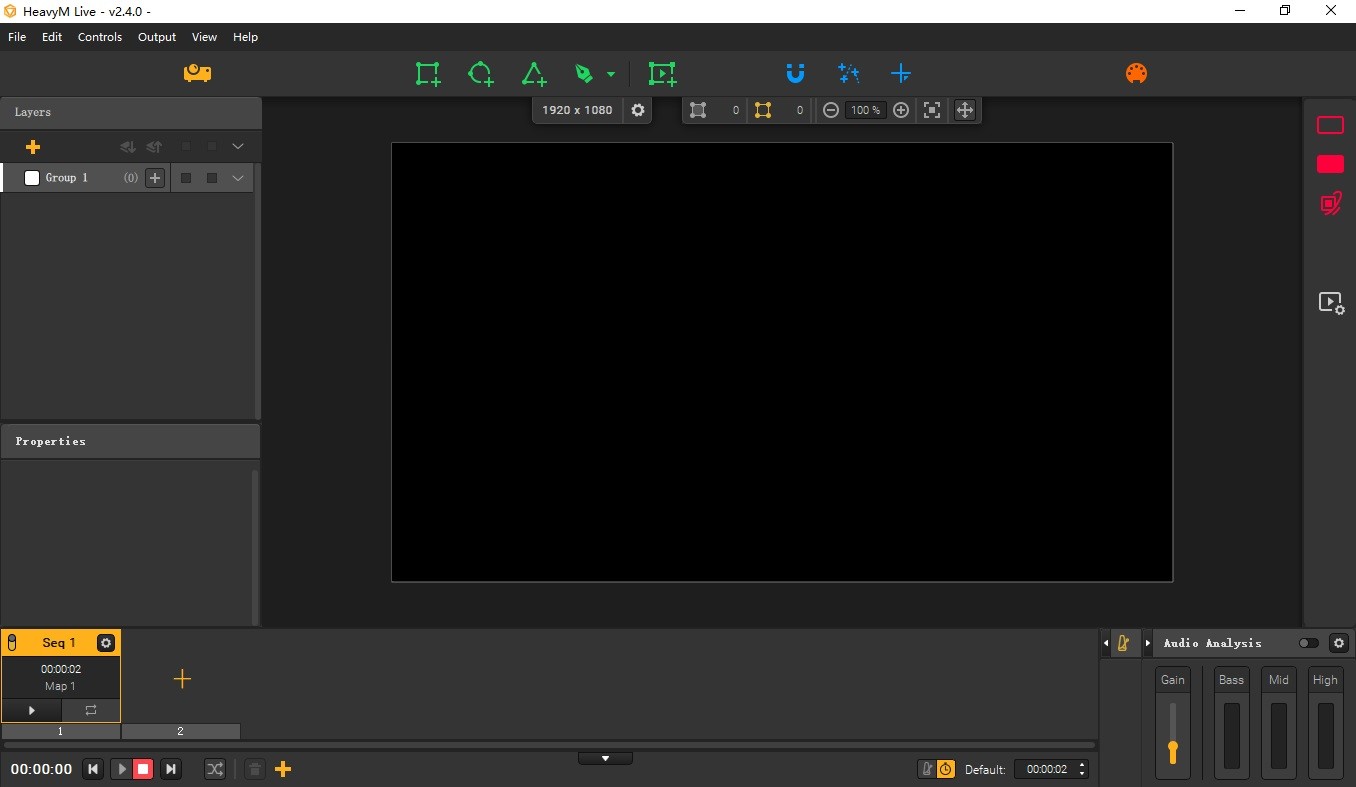
Task: Select the add triangle shape tool
Action: pos(534,73)
